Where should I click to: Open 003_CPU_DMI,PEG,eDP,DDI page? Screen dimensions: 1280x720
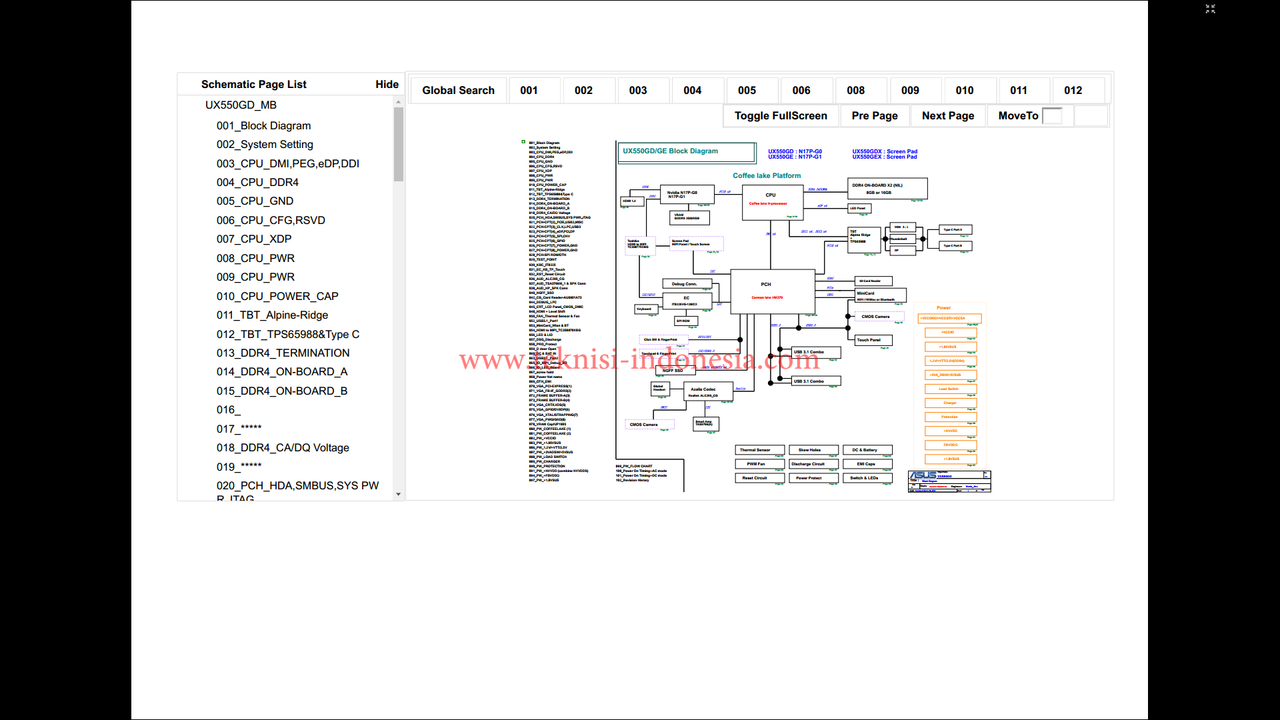[288, 164]
